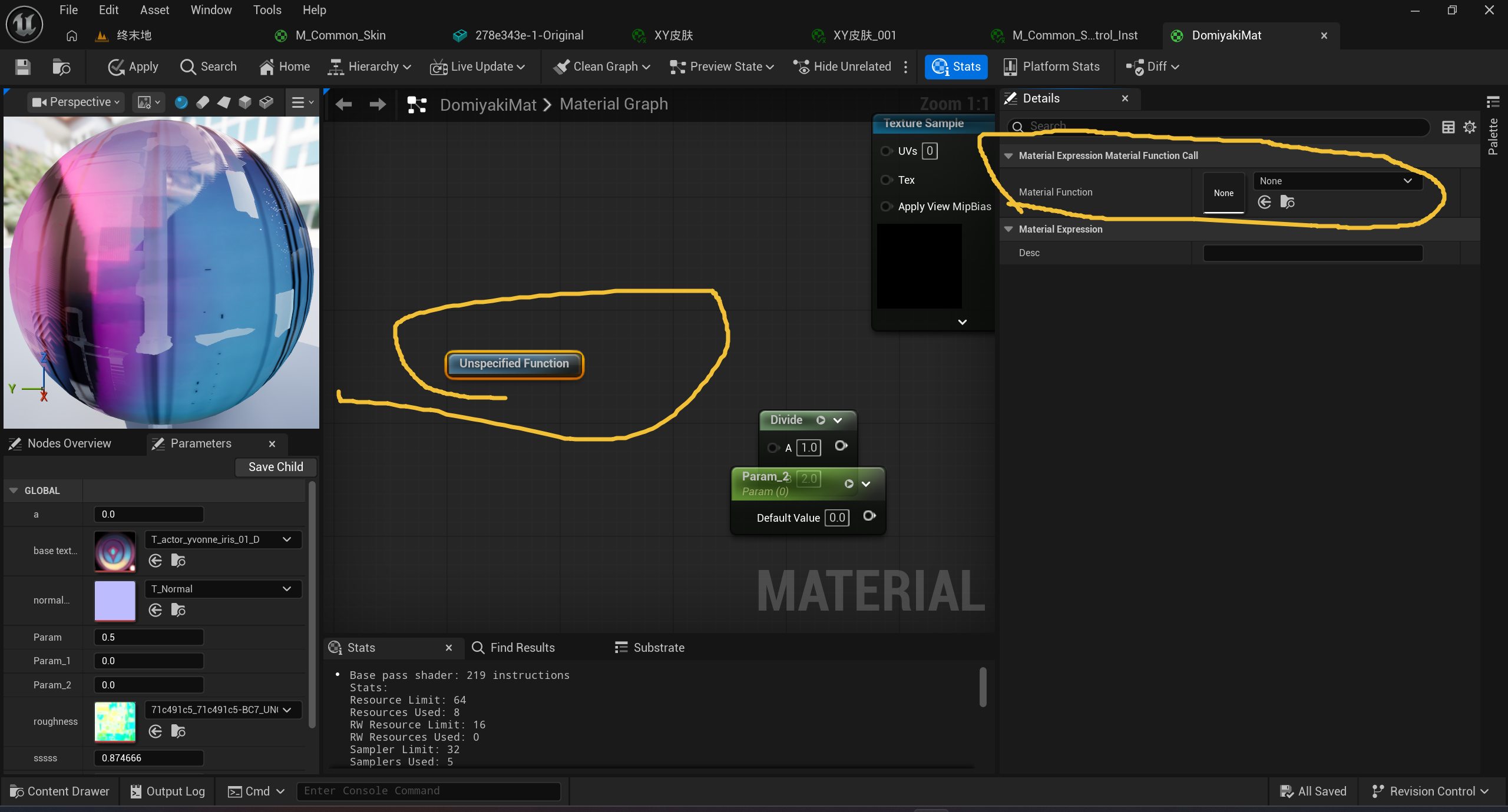The height and width of the screenshot is (812, 1508).
Task: Toggle Hide Unrelated nodes
Action: [842, 67]
